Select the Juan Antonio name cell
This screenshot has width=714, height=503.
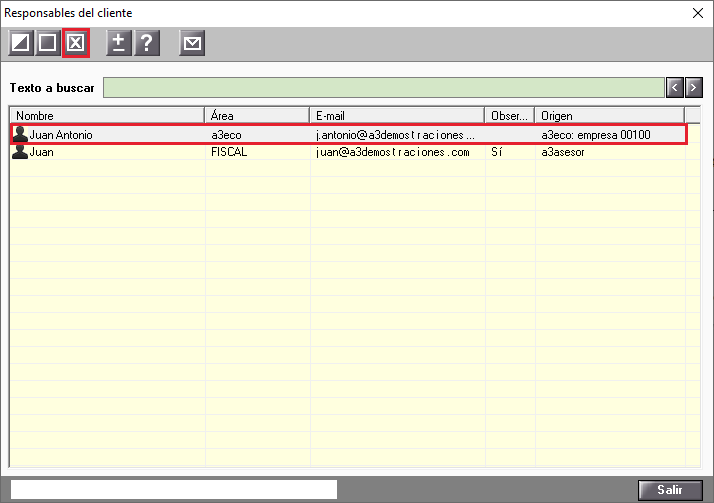click(61, 135)
